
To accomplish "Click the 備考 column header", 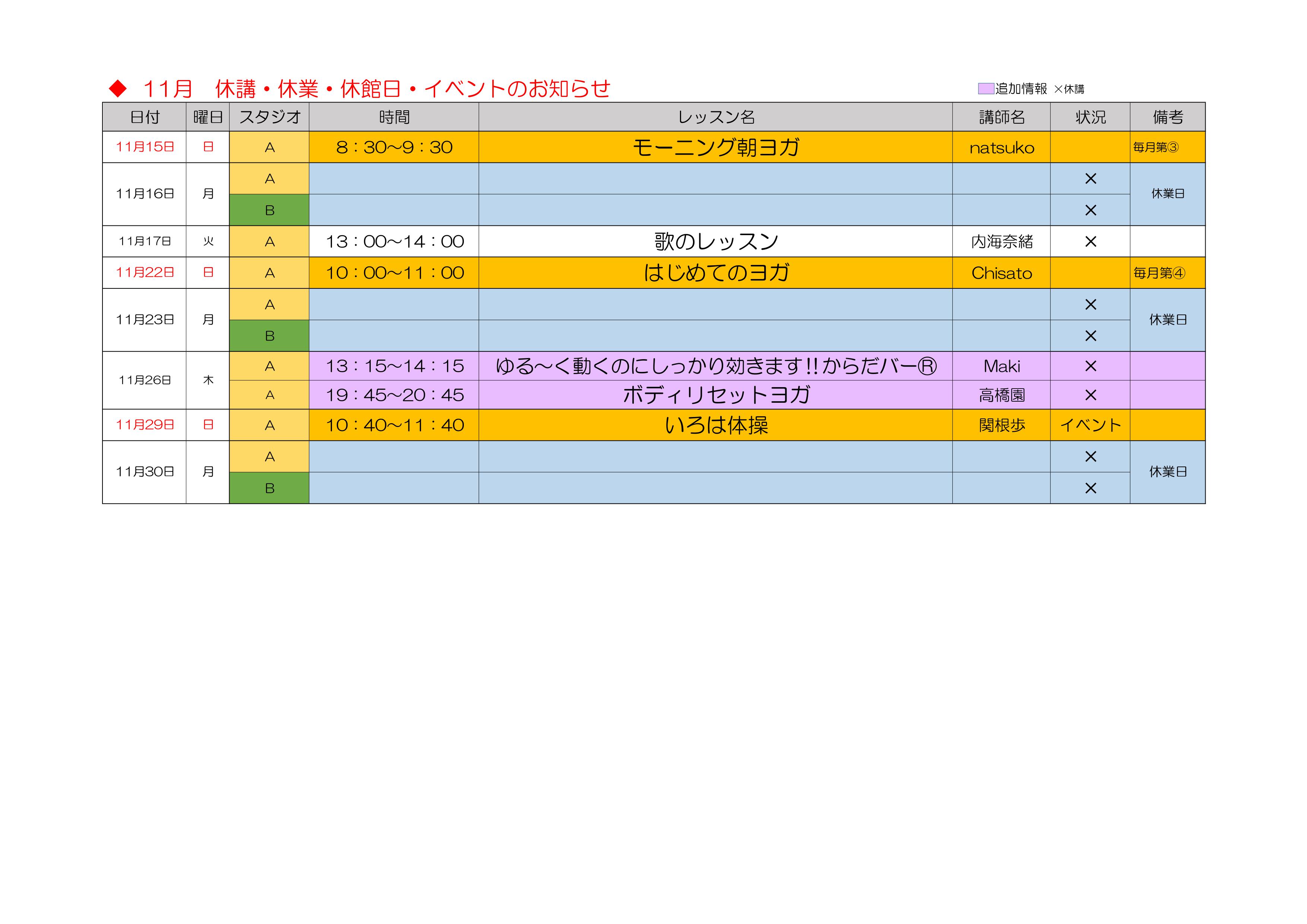I will point(1168,117).
